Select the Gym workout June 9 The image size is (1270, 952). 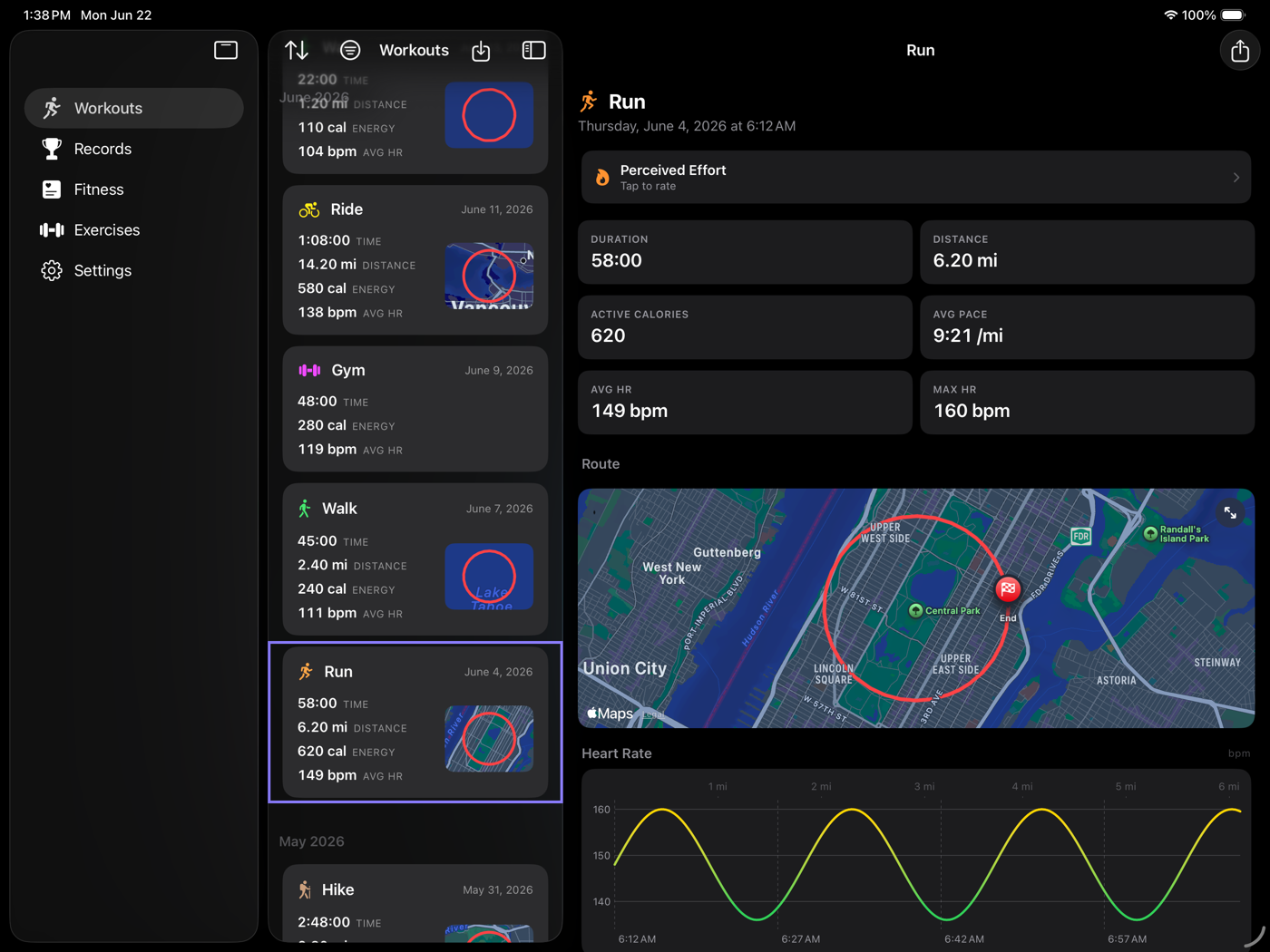tap(415, 409)
